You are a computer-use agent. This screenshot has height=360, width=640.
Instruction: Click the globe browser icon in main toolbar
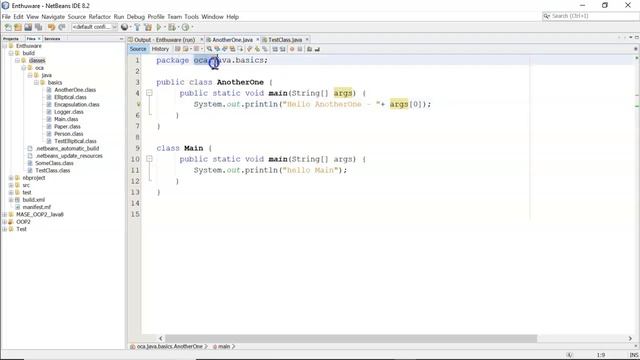pos(124,27)
